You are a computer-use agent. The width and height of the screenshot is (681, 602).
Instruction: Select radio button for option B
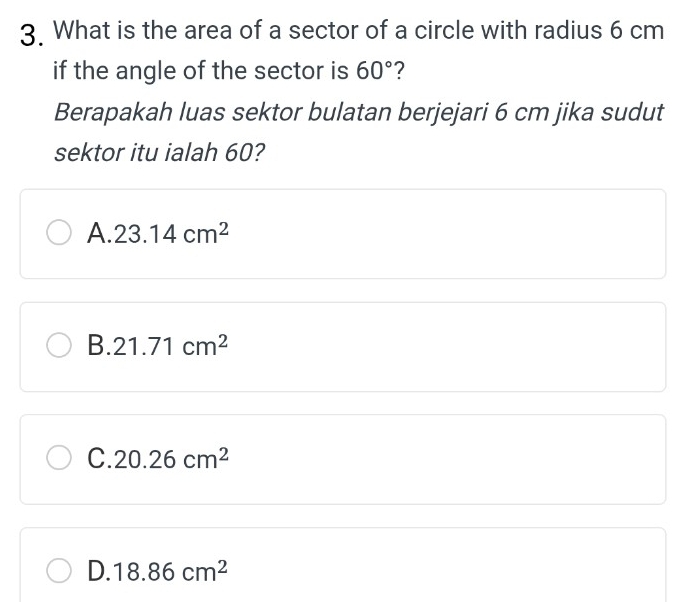coord(59,345)
